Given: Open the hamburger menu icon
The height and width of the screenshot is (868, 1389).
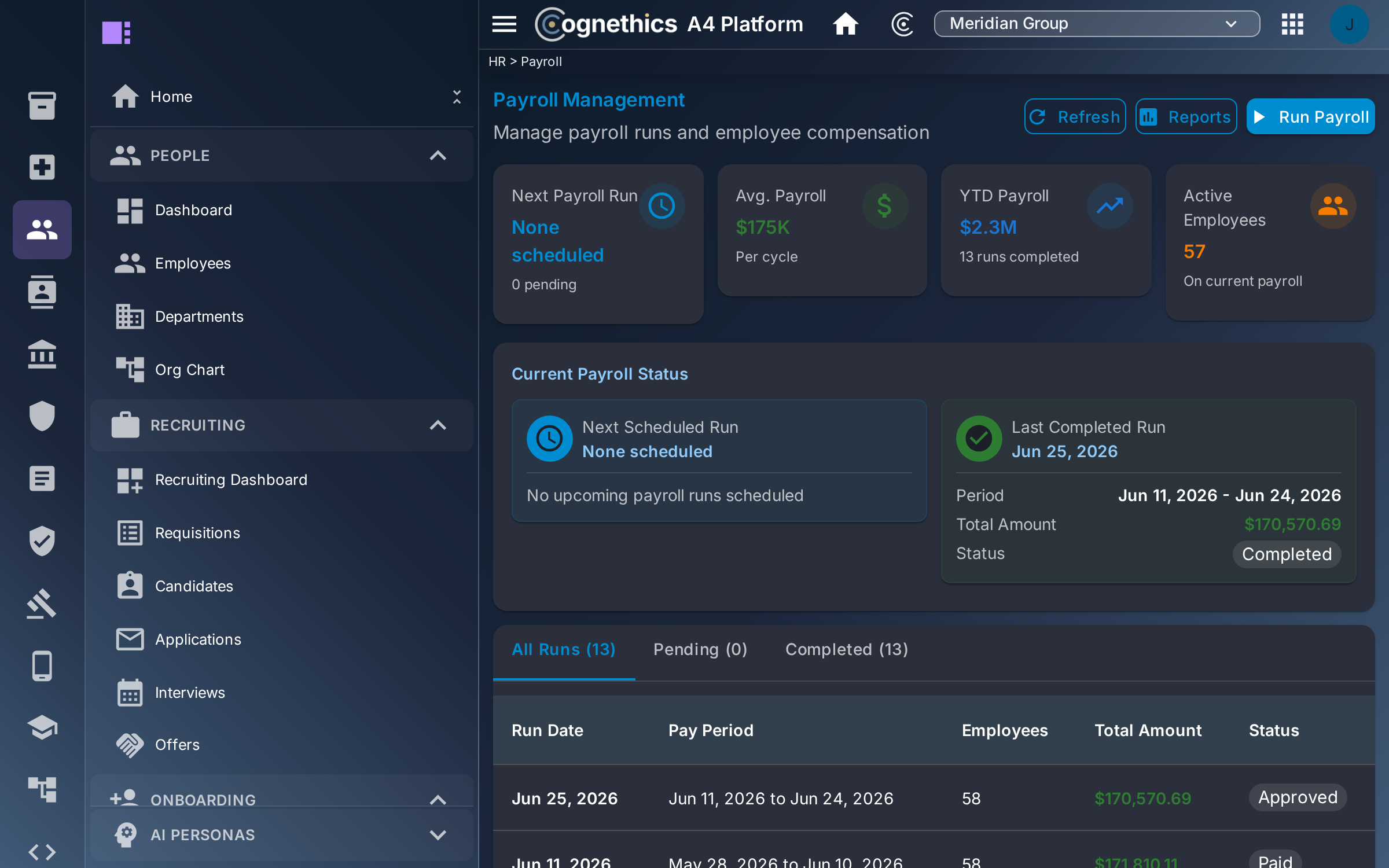Looking at the screenshot, I should click(x=504, y=24).
